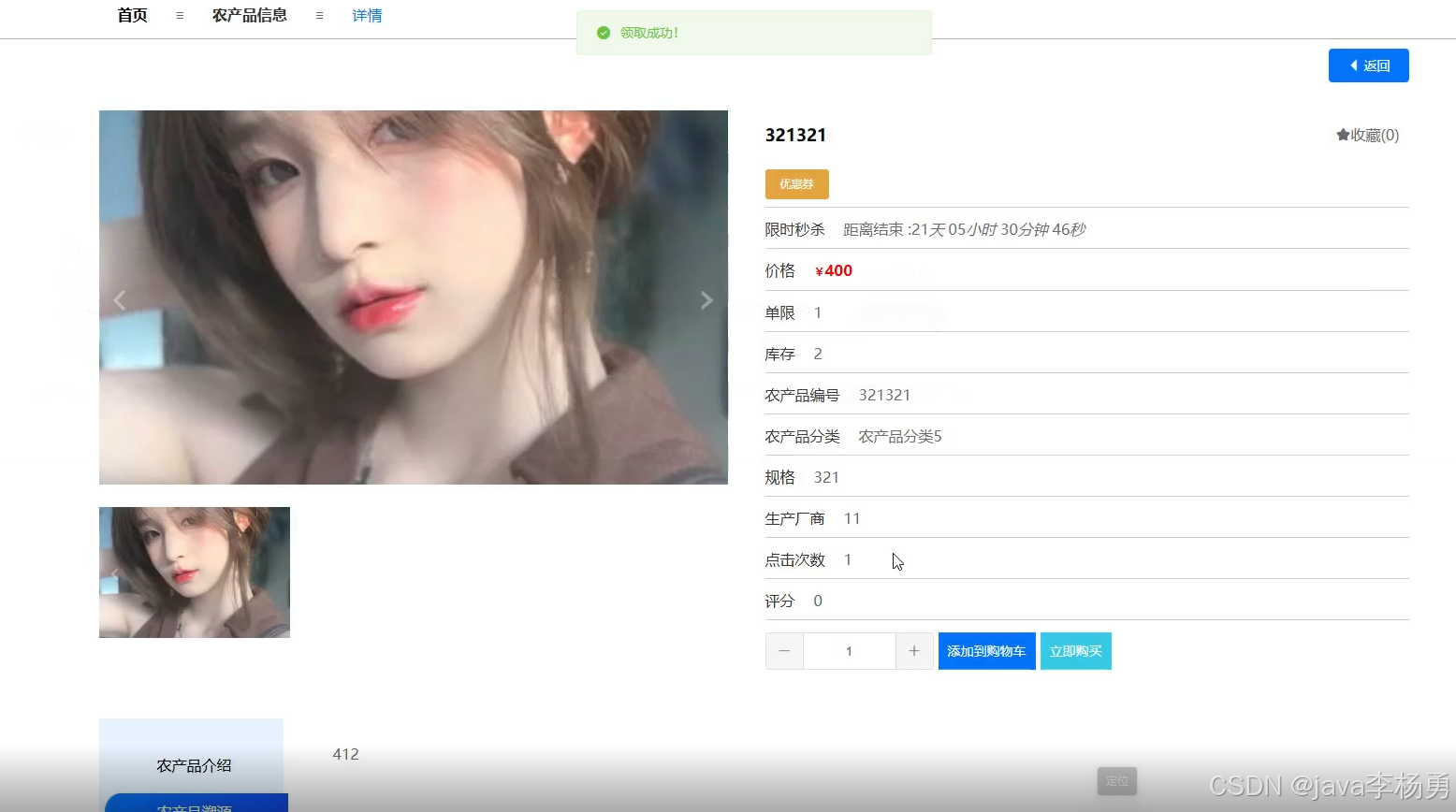1456x812 pixels.
Task: Click description text 412
Action: [x=346, y=754]
